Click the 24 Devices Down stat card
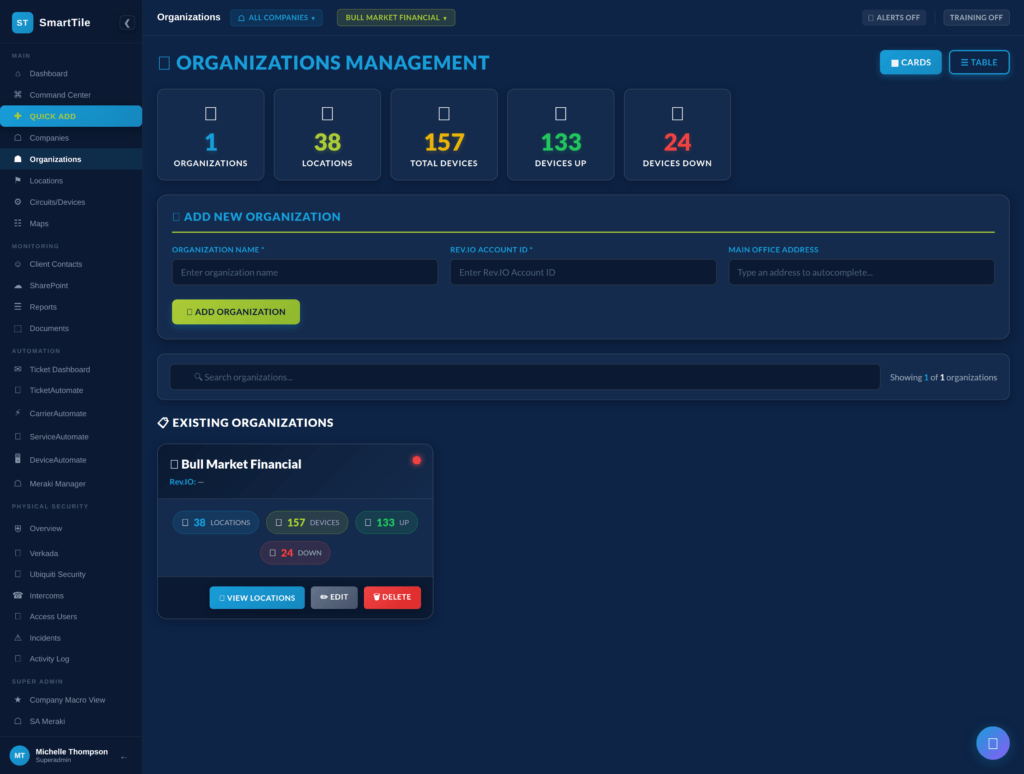 point(677,135)
